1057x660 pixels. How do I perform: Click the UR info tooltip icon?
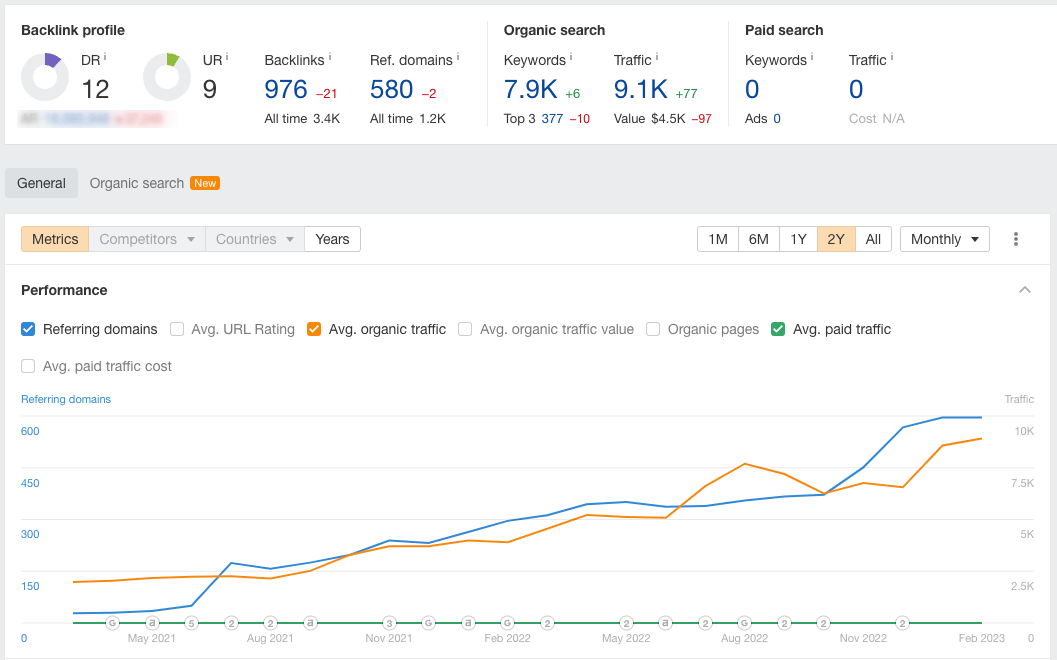pyautogui.click(x=226, y=57)
